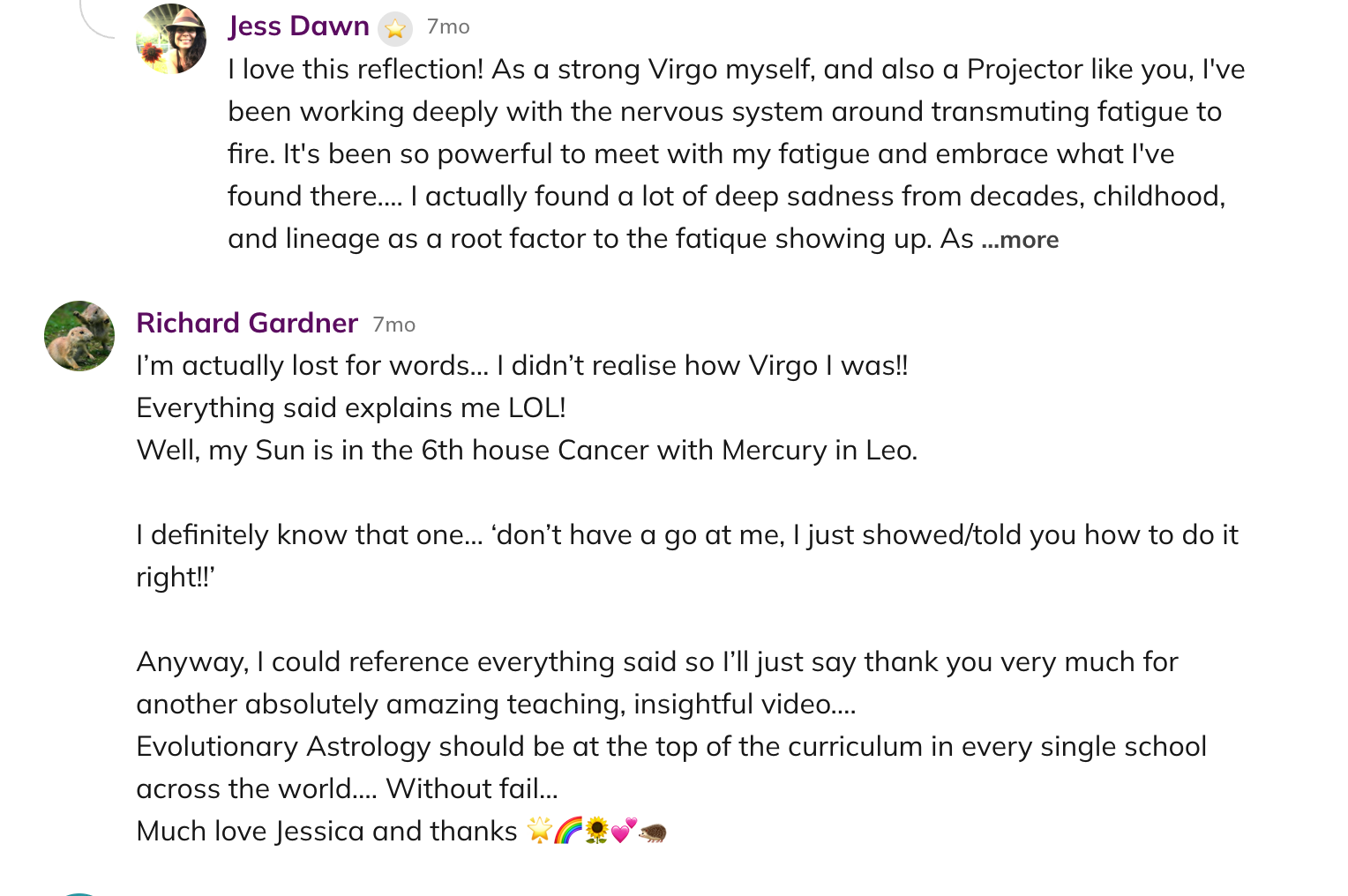This screenshot has height=896, width=1348.
Task: Click Jess Dawn's 'I love this reflection' text
Action: [x=355, y=70]
